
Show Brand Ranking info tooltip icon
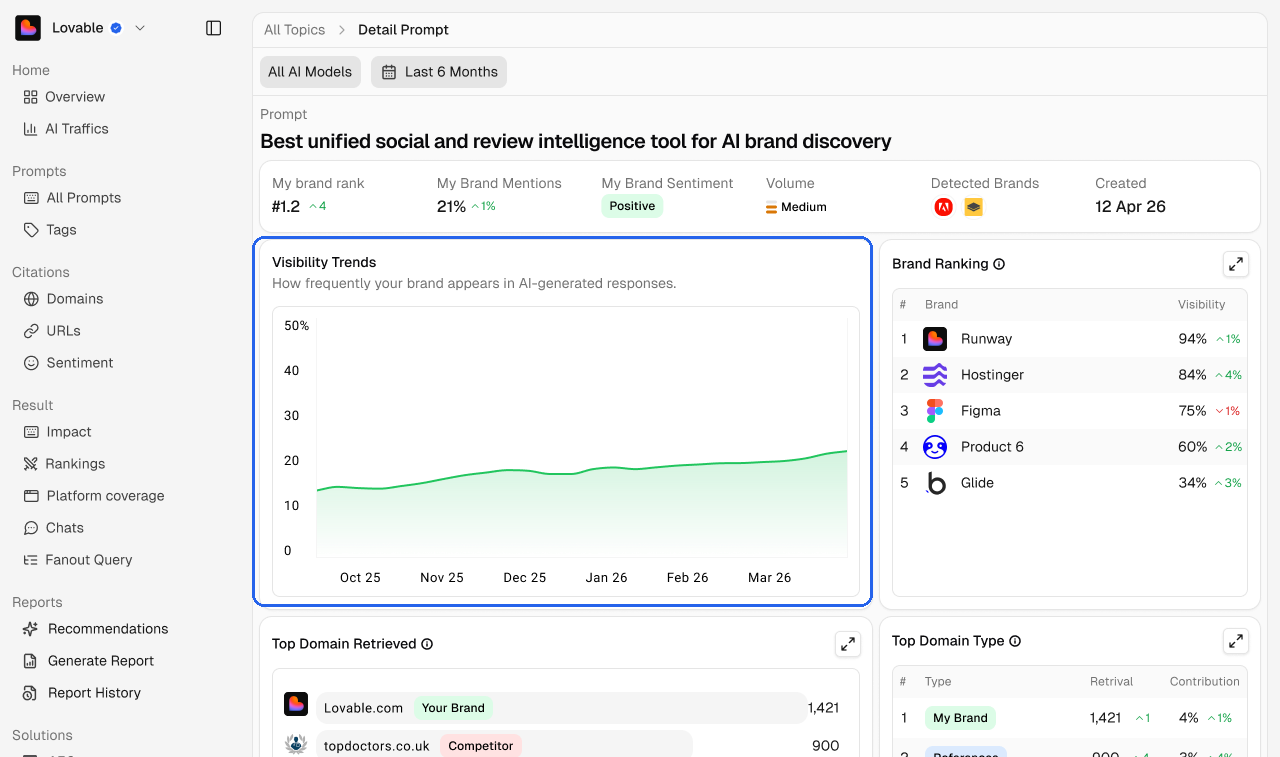(999, 264)
